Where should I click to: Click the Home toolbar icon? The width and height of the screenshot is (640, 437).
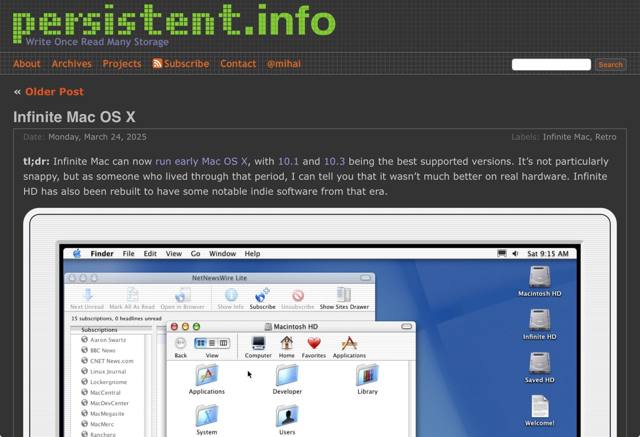click(x=286, y=343)
